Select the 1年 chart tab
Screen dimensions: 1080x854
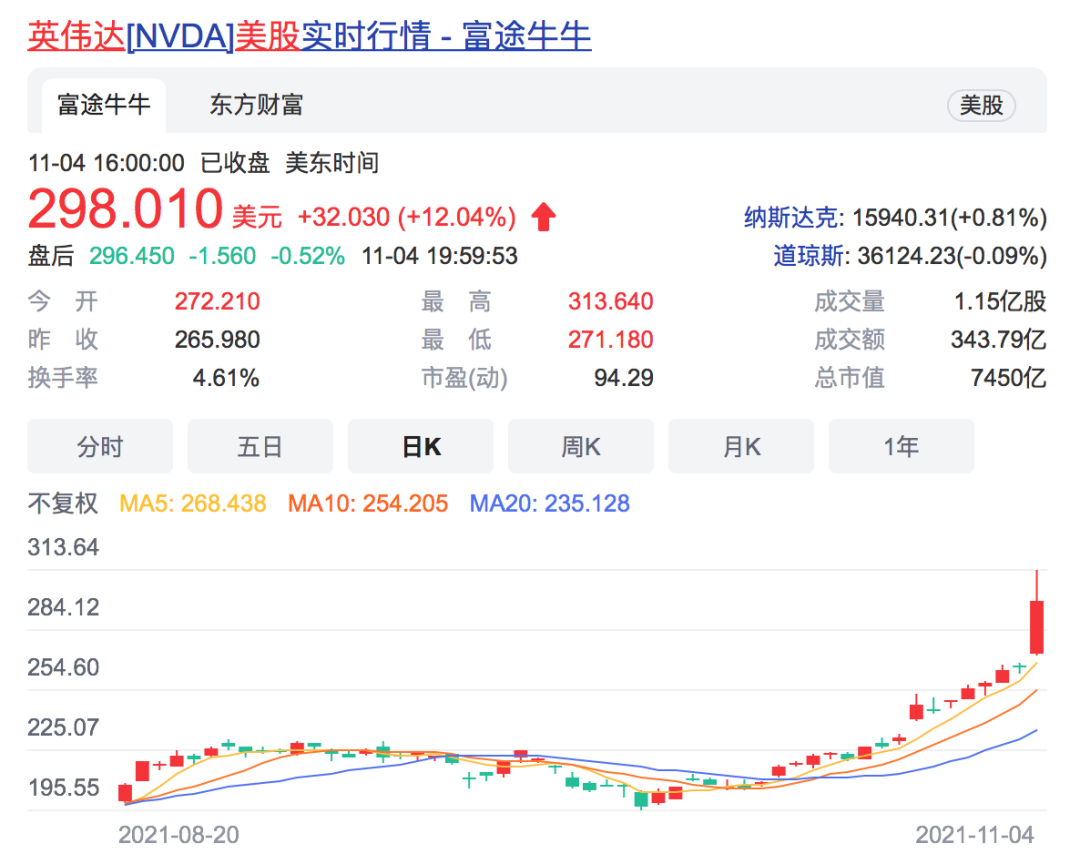pos(901,446)
